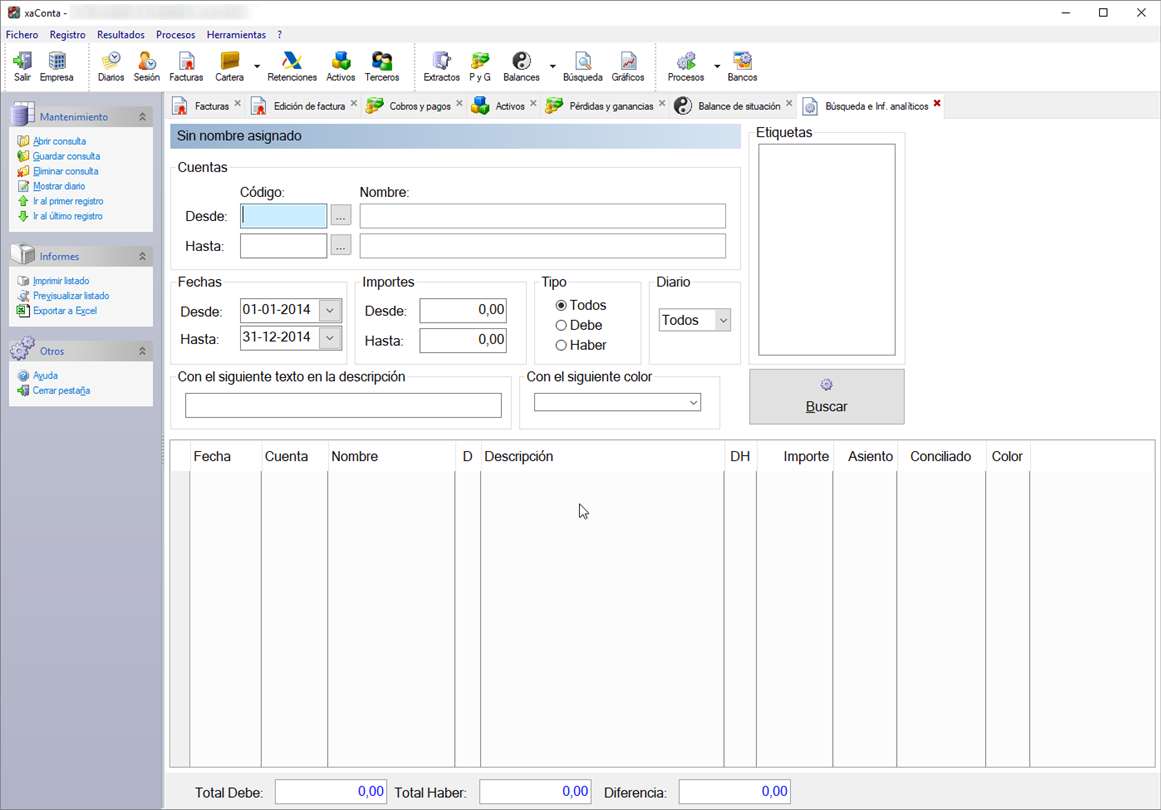Open the Resultados menu

coord(121,35)
